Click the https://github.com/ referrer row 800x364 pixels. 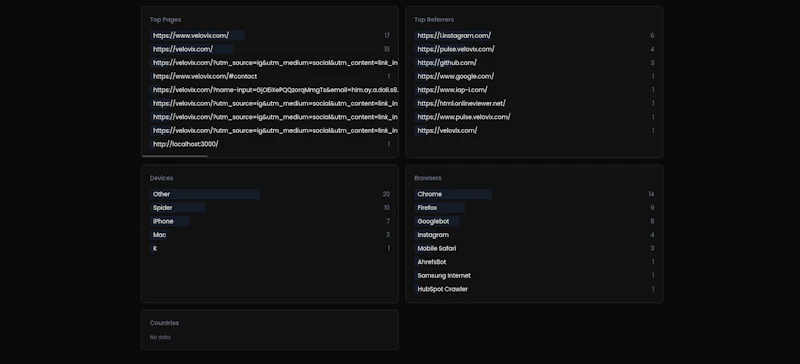click(x=534, y=63)
